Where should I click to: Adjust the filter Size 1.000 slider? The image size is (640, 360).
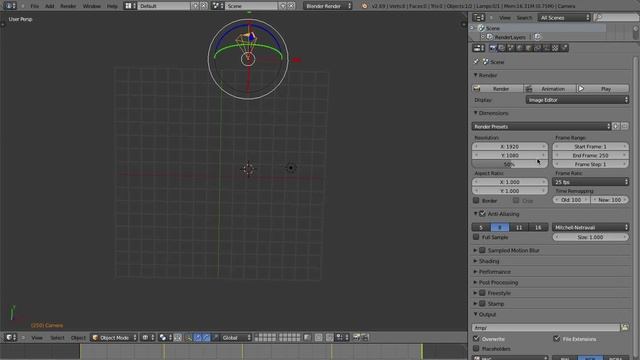tap(590, 237)
